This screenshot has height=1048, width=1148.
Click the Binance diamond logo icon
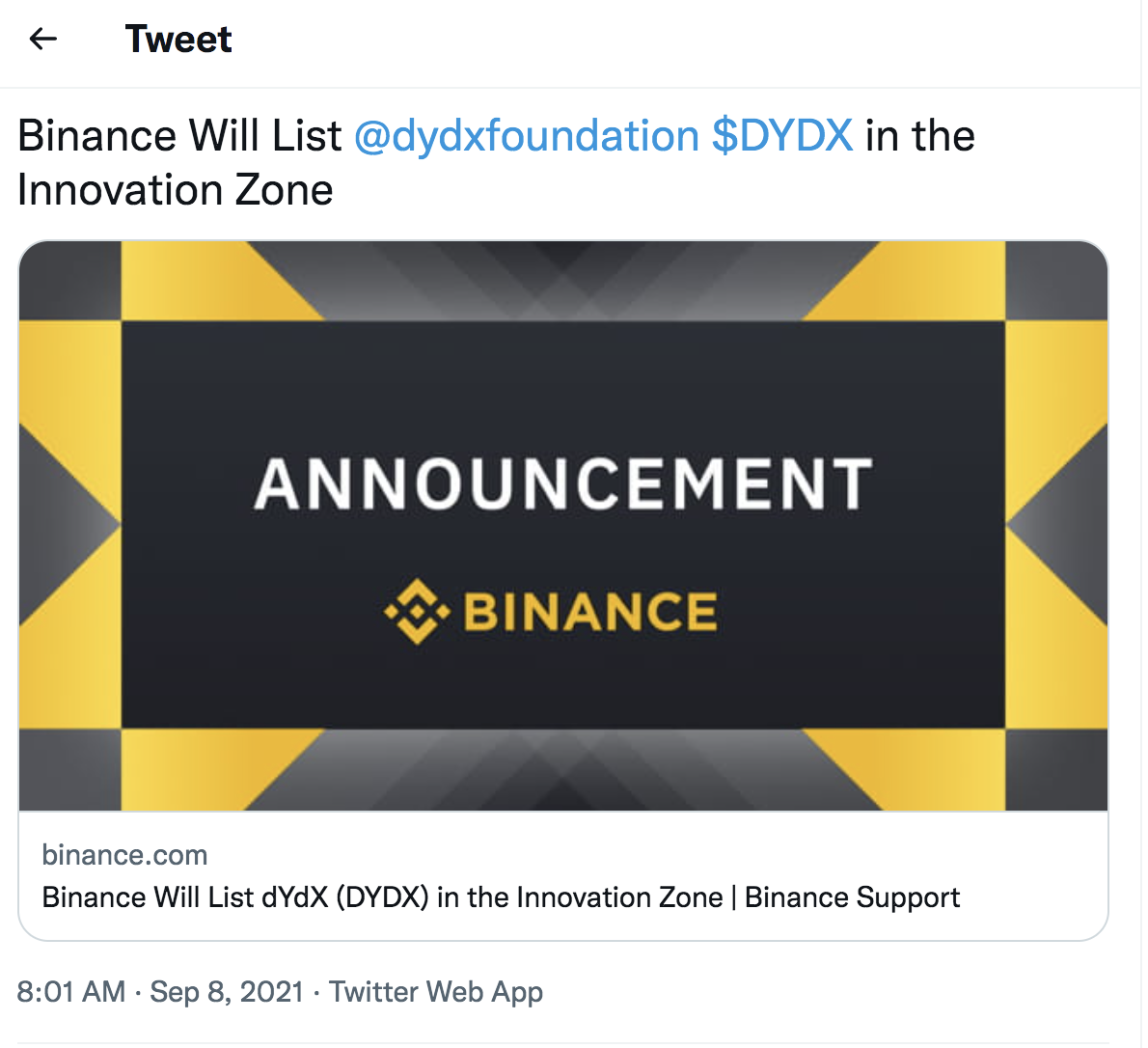tap(417, 611)
